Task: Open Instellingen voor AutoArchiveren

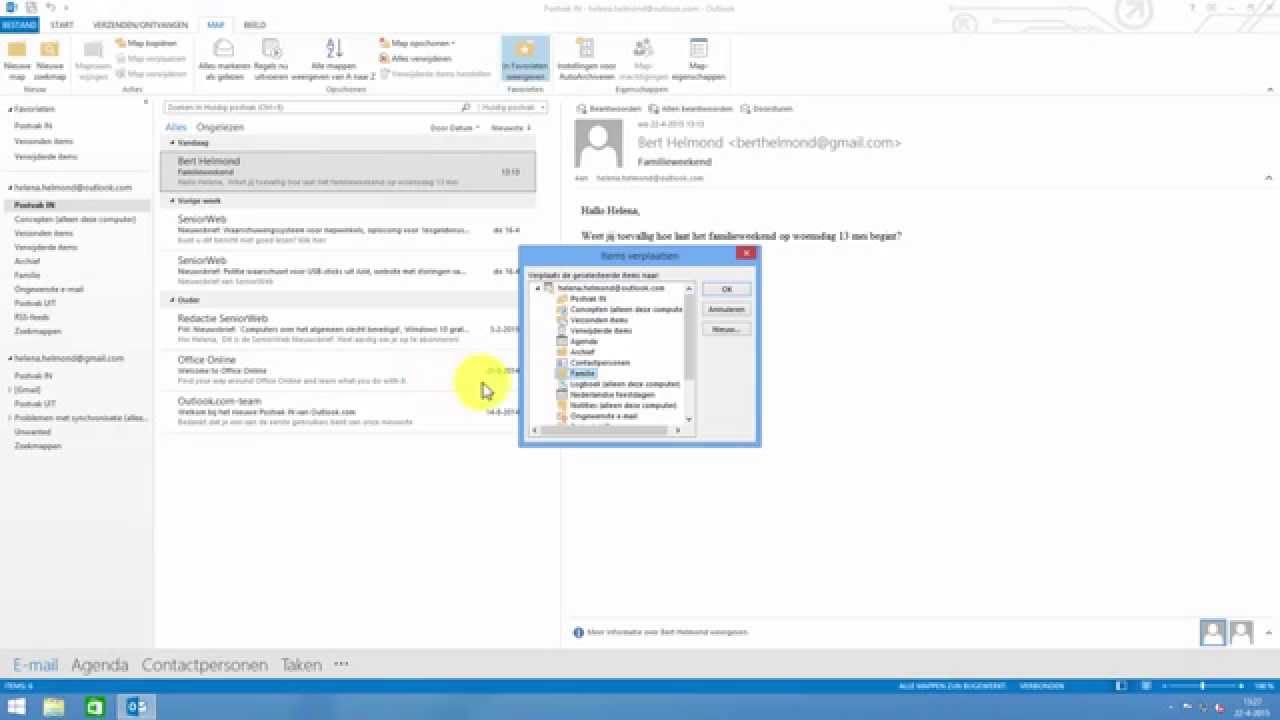Action: (586, 60)
